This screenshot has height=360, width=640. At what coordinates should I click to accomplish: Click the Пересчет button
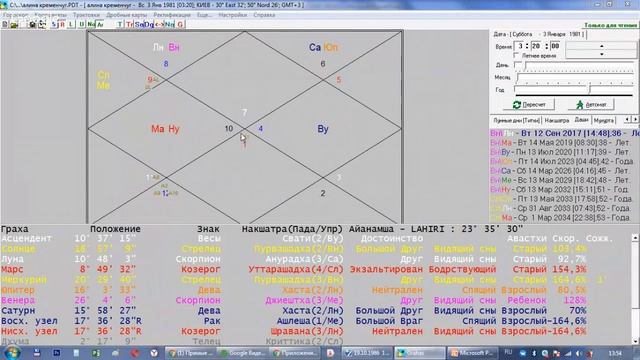(x=529, y=105)
